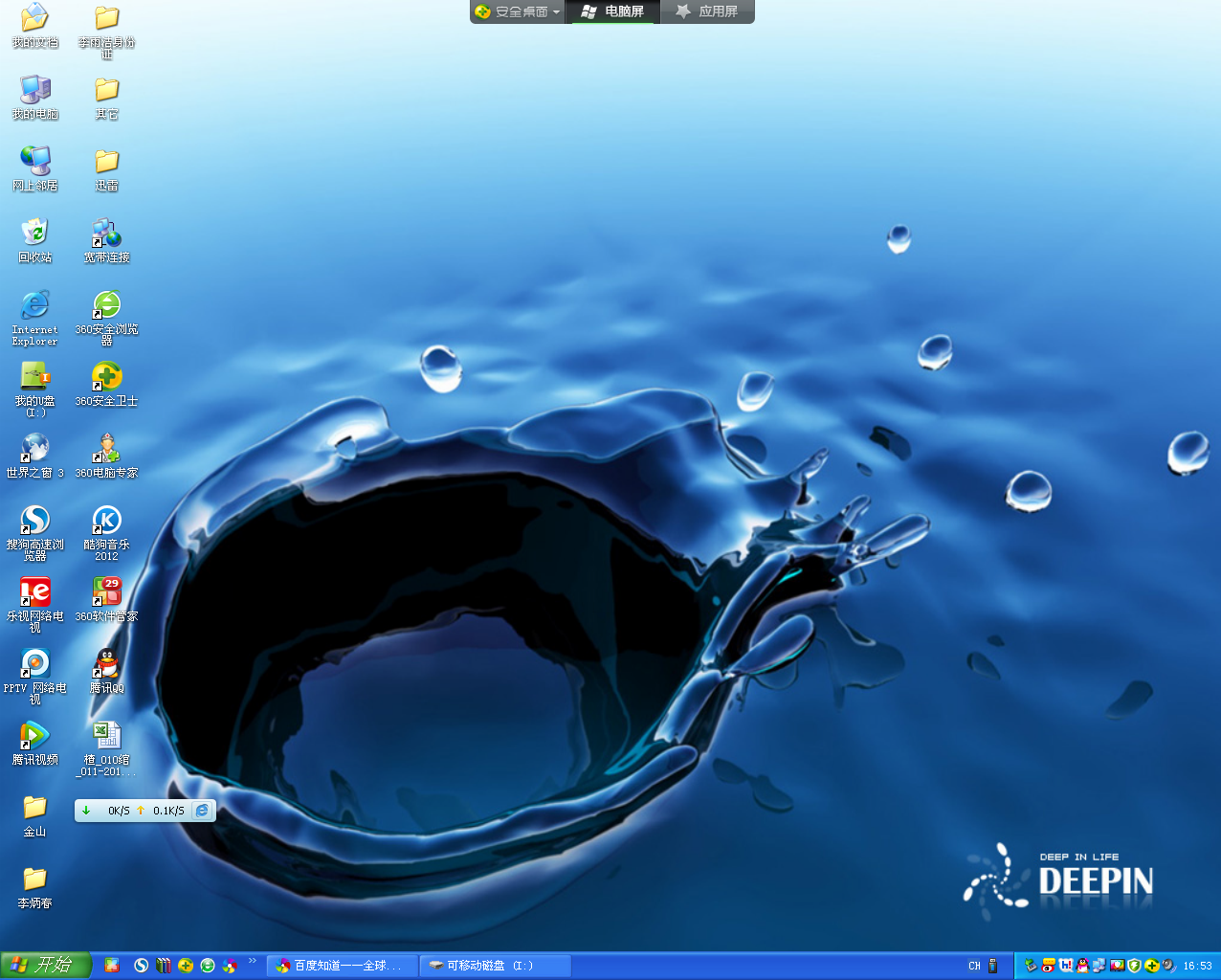Select the 360安全卫士 desktop shortcut
1221x980 pixels.
(106, 377)
